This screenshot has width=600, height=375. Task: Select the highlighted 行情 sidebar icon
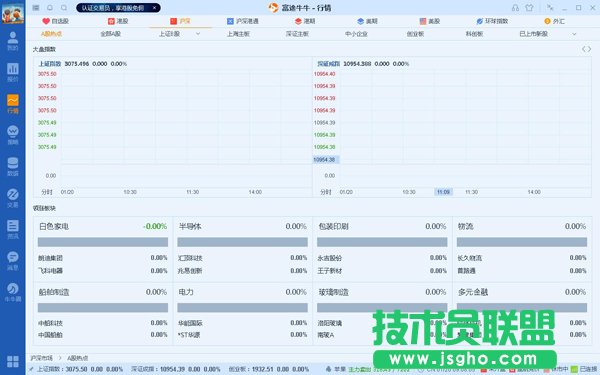(x=13, y=104)
